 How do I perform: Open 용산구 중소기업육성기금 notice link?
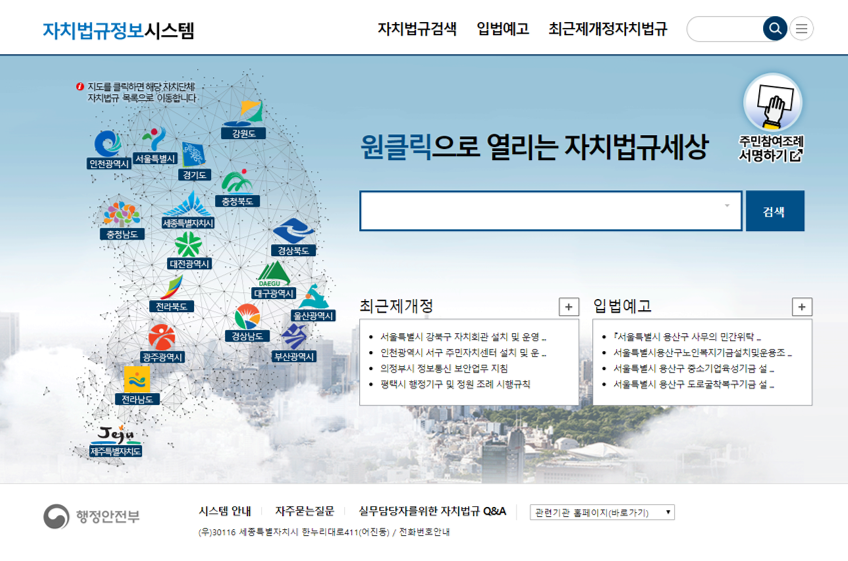[x=694, y=368]
